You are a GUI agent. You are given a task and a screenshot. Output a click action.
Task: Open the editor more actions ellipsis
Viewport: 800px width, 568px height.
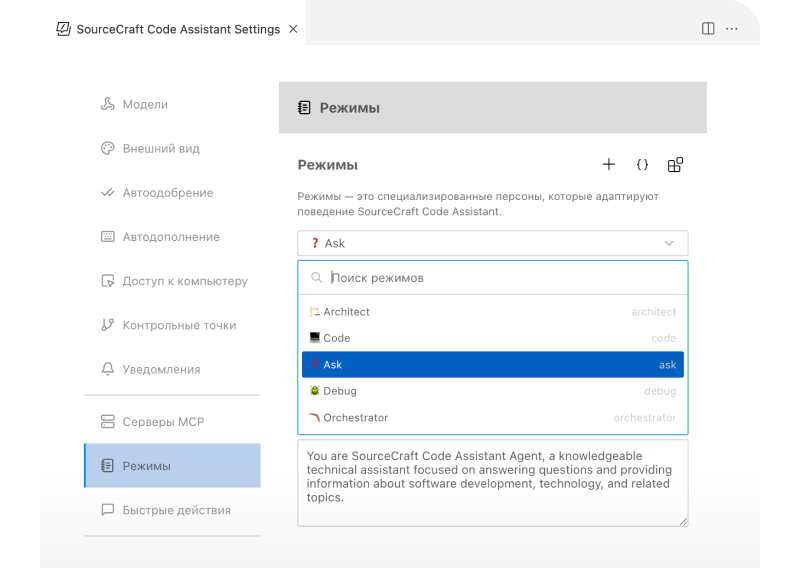[x=732, y=29]
